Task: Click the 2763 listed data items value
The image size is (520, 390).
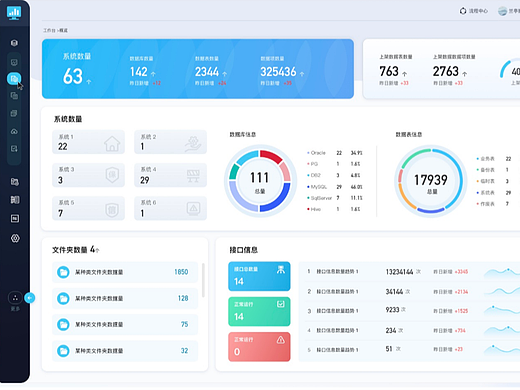Action: pyautogui.click(x=446, y=71)
